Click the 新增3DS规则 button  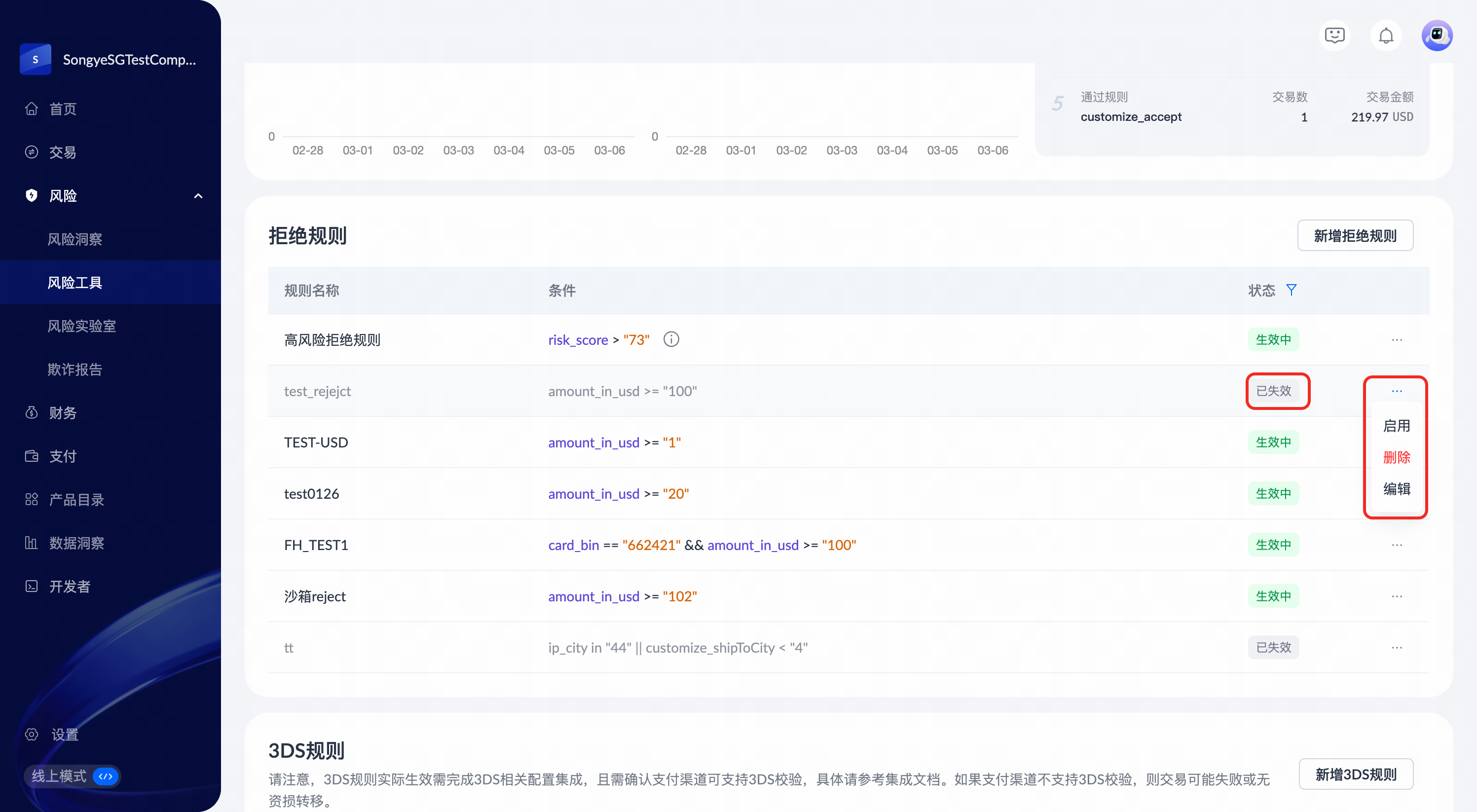(x=1356, y=775)
